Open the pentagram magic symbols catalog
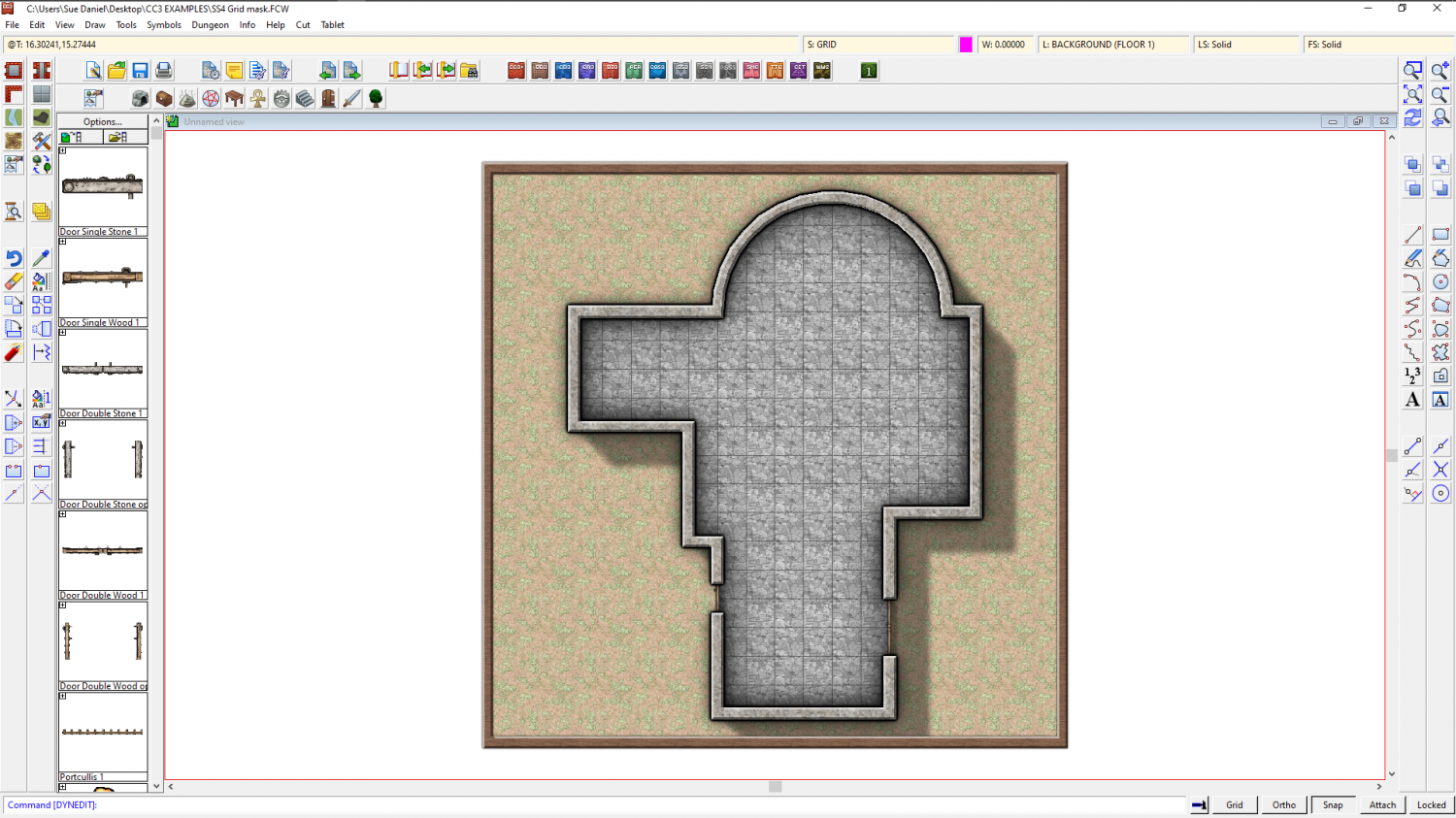 211,98
